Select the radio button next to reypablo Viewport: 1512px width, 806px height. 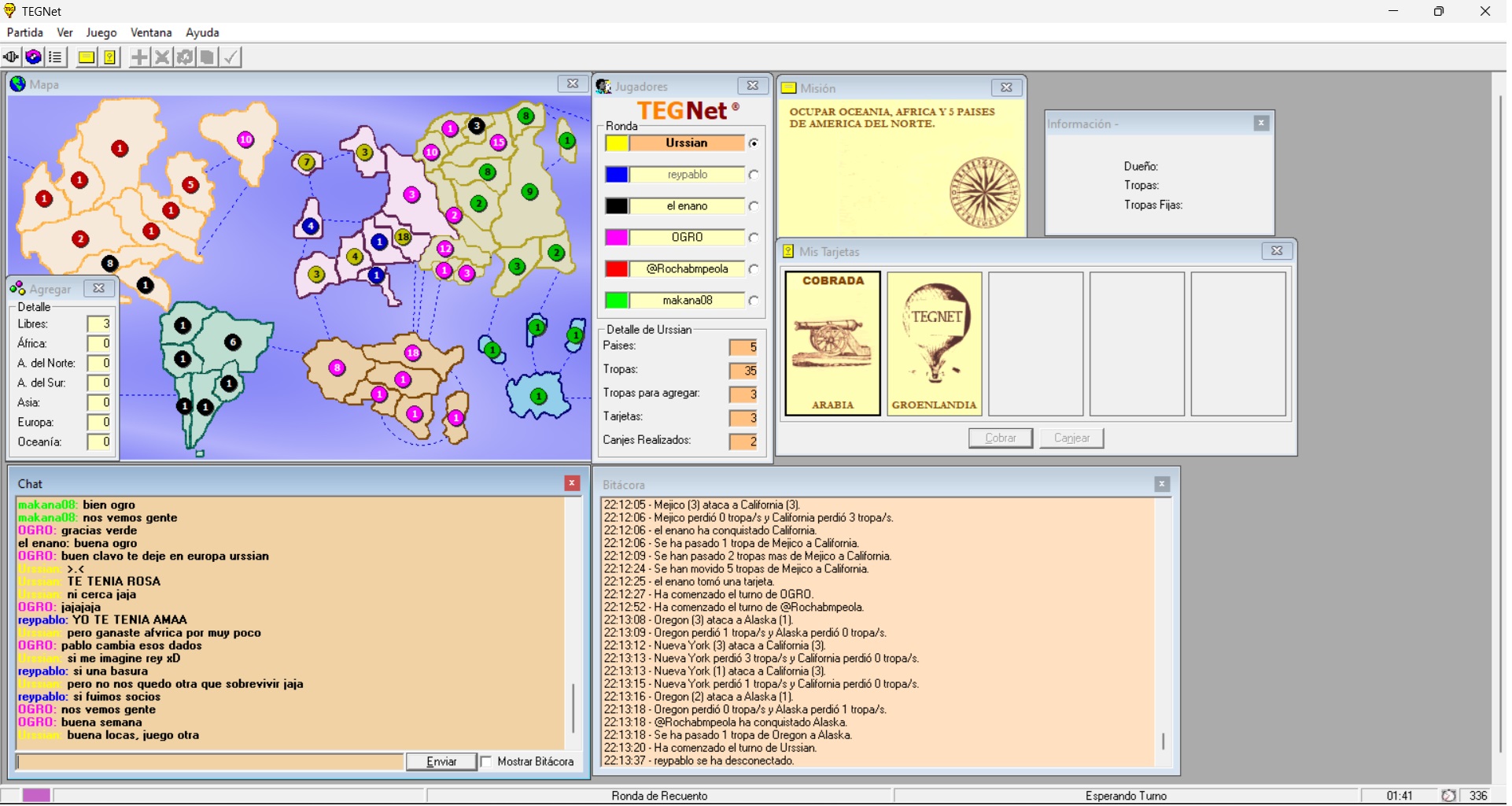pyautogui.click(x=754, y=175)
